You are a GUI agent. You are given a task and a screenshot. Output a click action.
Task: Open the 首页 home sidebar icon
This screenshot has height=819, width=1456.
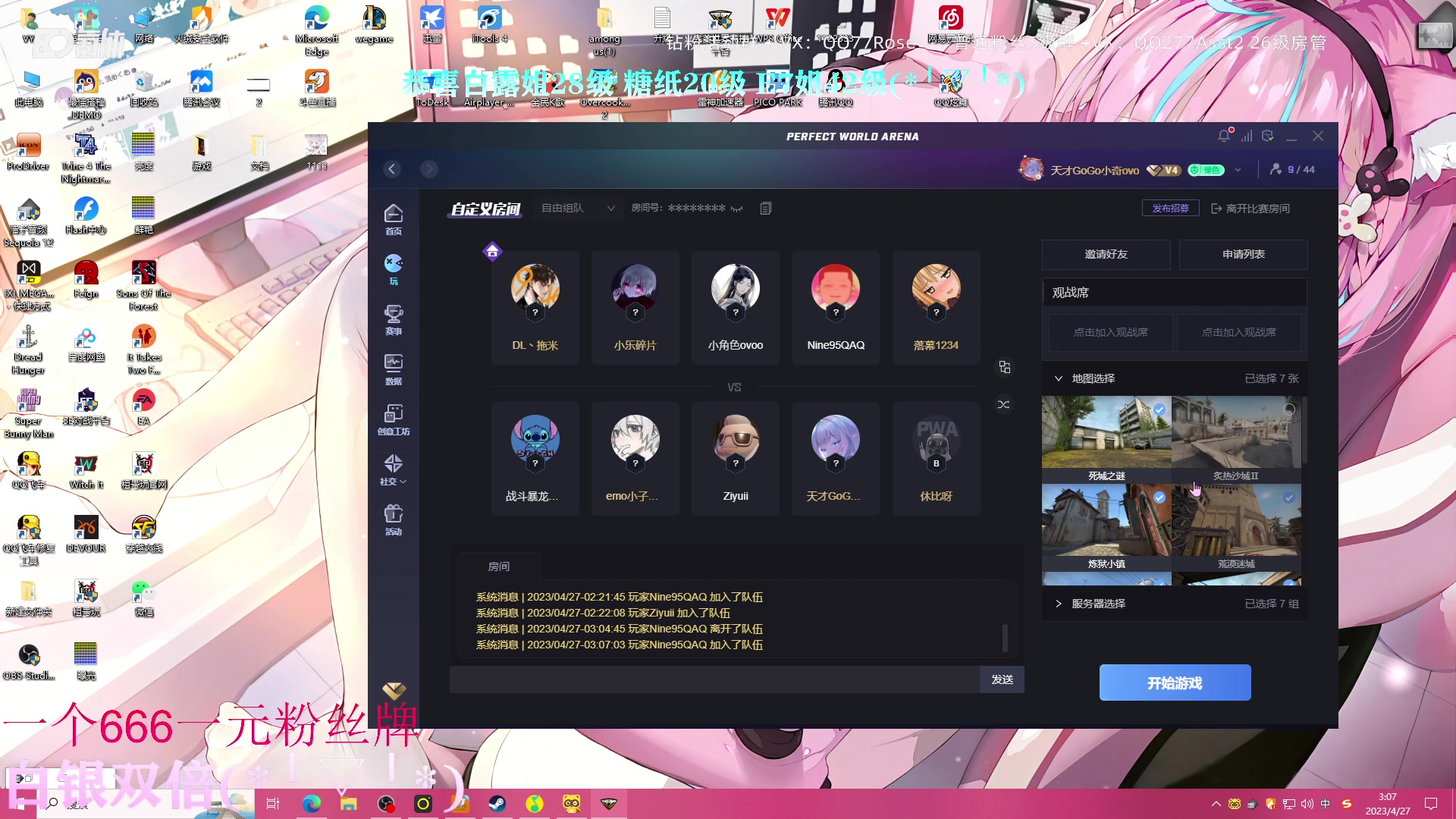[x=394, y=220]
